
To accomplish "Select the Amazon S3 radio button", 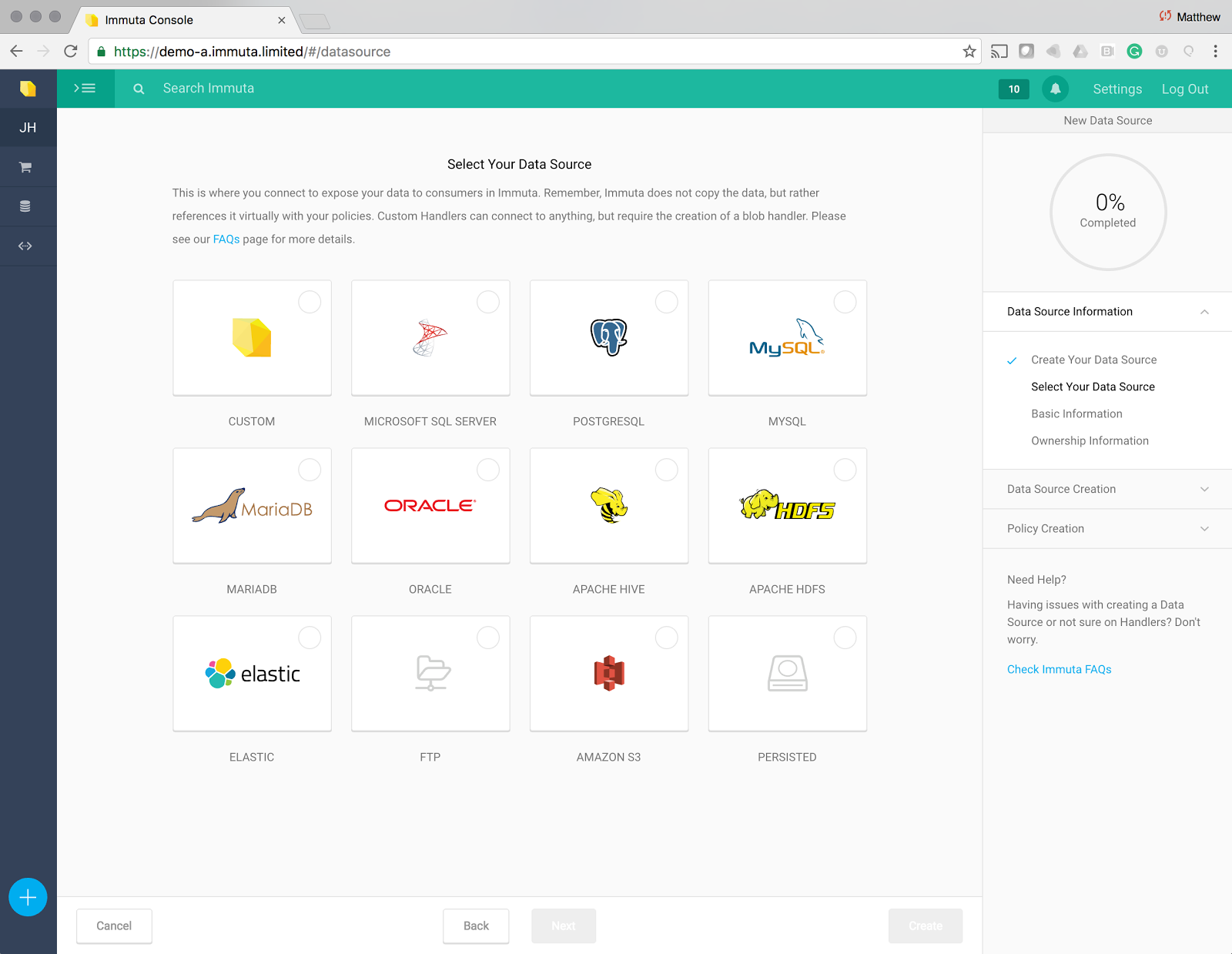I will 667,638.
